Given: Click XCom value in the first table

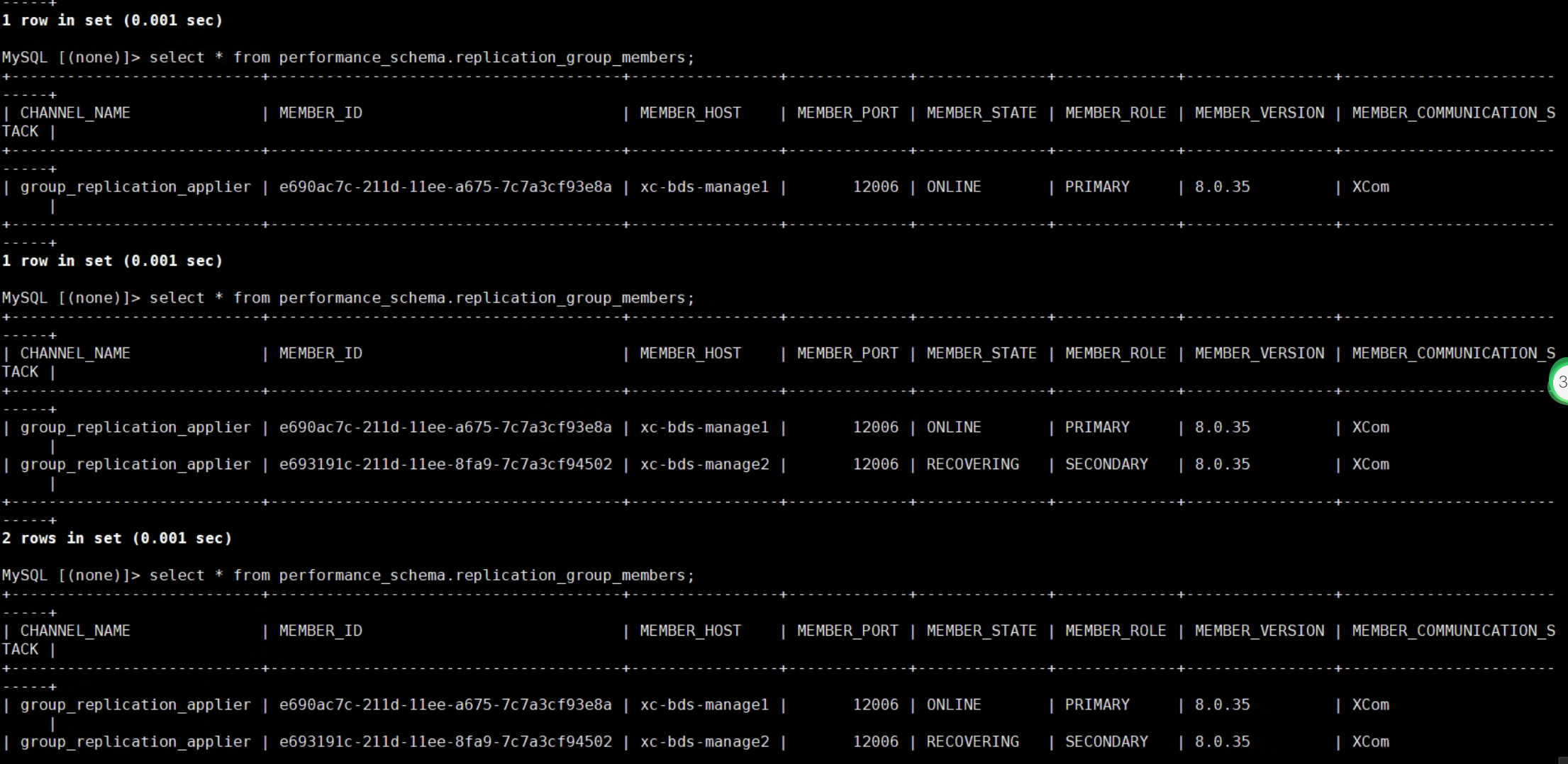Looking at the screenshot, I should pos(1370,187).
